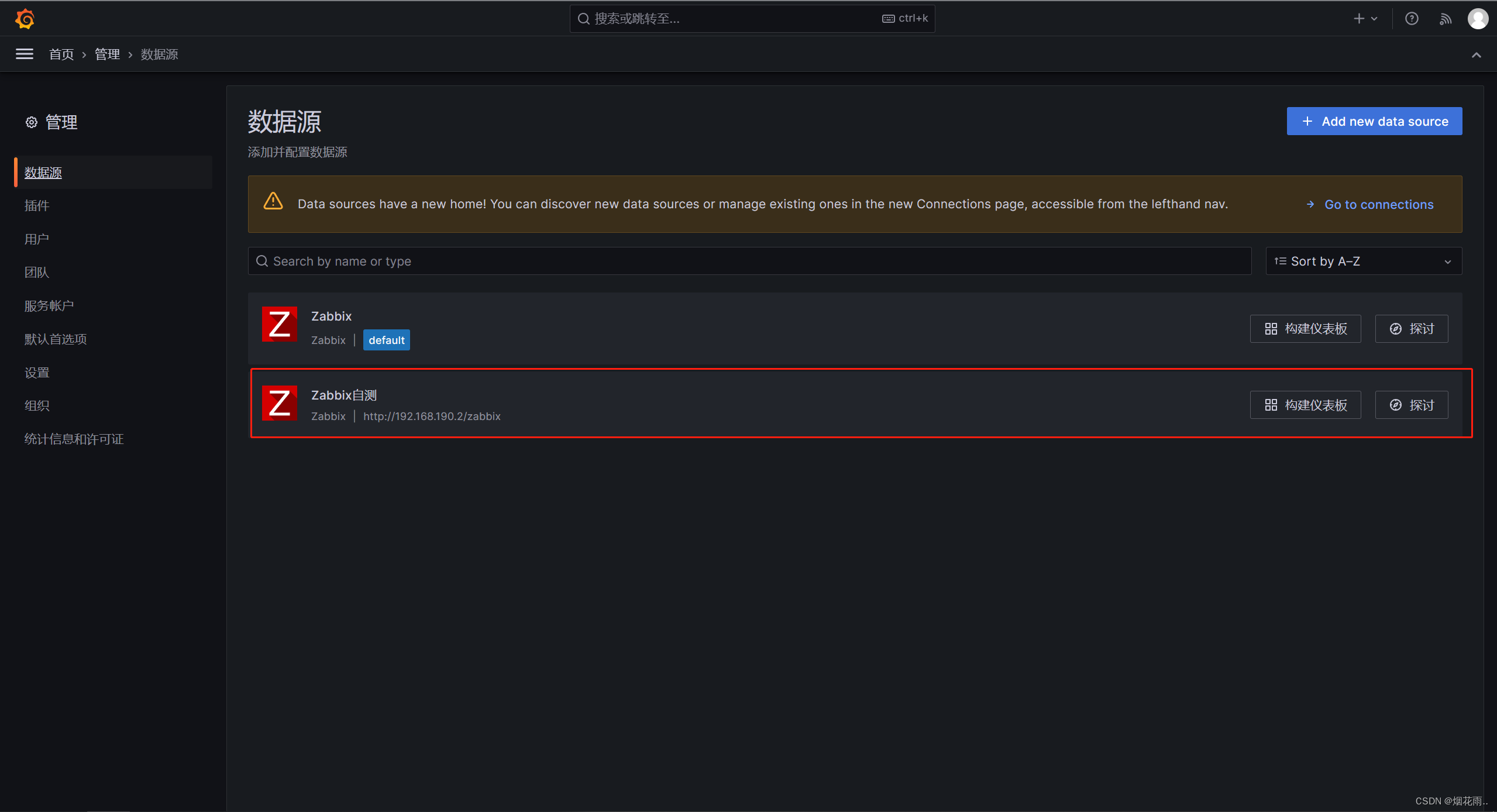Click Add new data source button
The width and height of the screenshot is (1497, 812).
coord(1374,121)
